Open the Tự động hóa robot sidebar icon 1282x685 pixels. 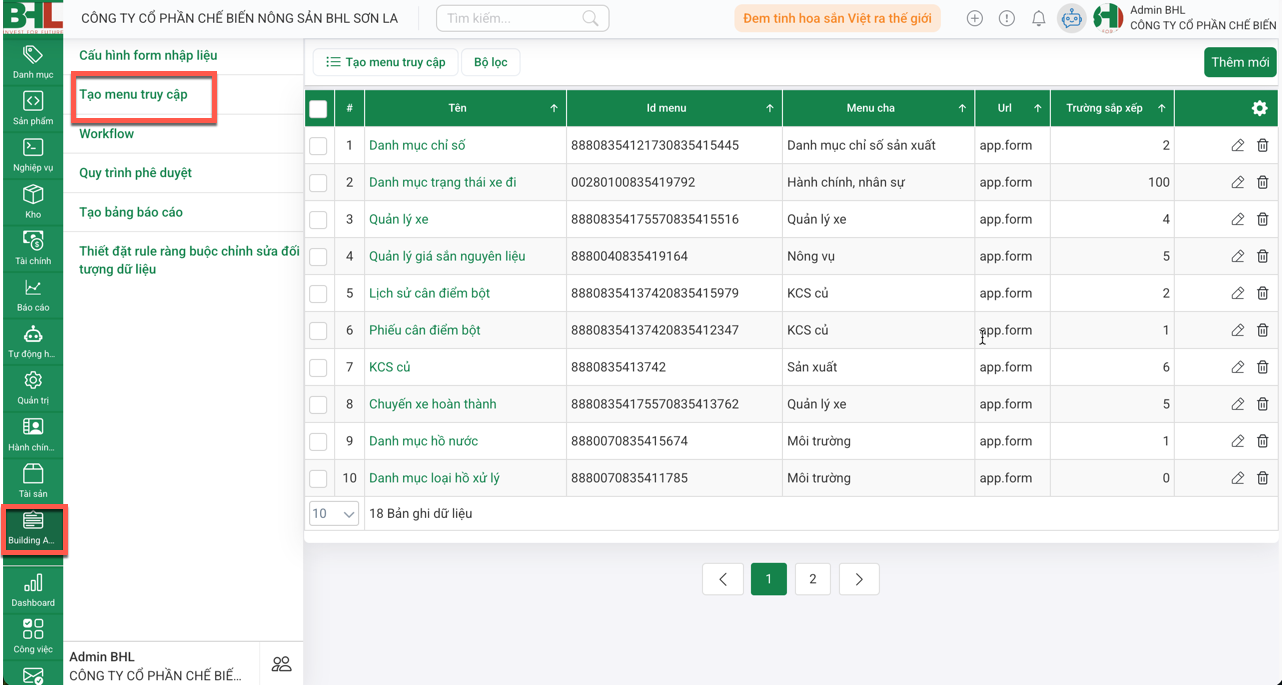[33, 341]
